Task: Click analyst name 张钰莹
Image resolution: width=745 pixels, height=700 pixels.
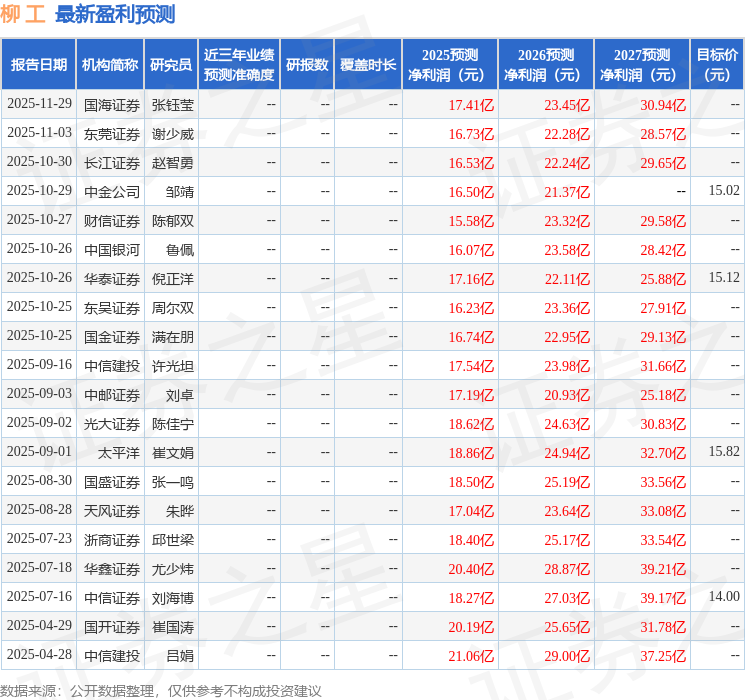Action: pyautogui.click(x=172, y=105)
